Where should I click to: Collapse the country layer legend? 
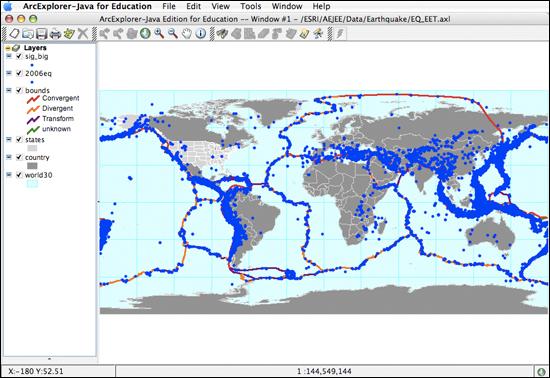(9, 157)
